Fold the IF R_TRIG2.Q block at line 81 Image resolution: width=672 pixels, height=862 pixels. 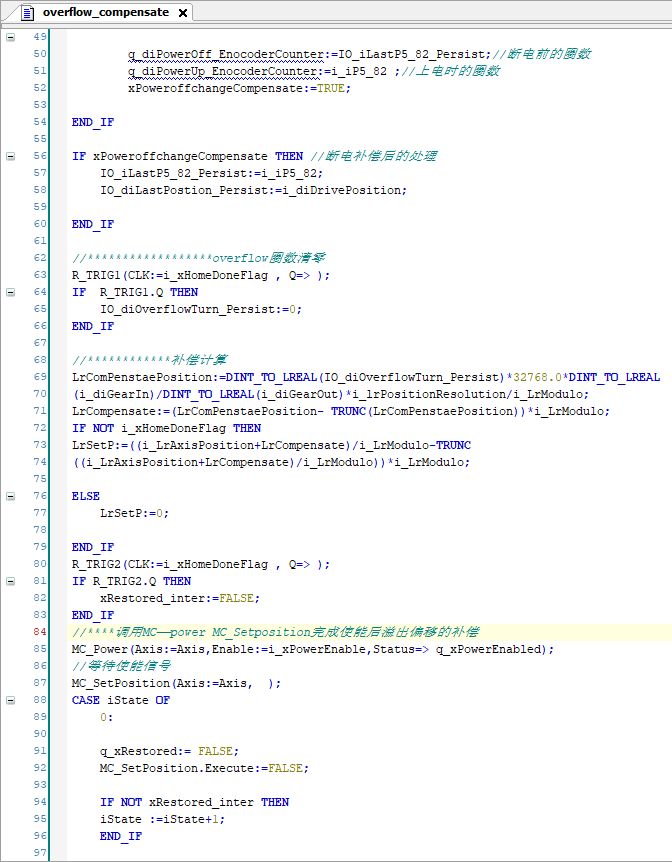(11, 581)
